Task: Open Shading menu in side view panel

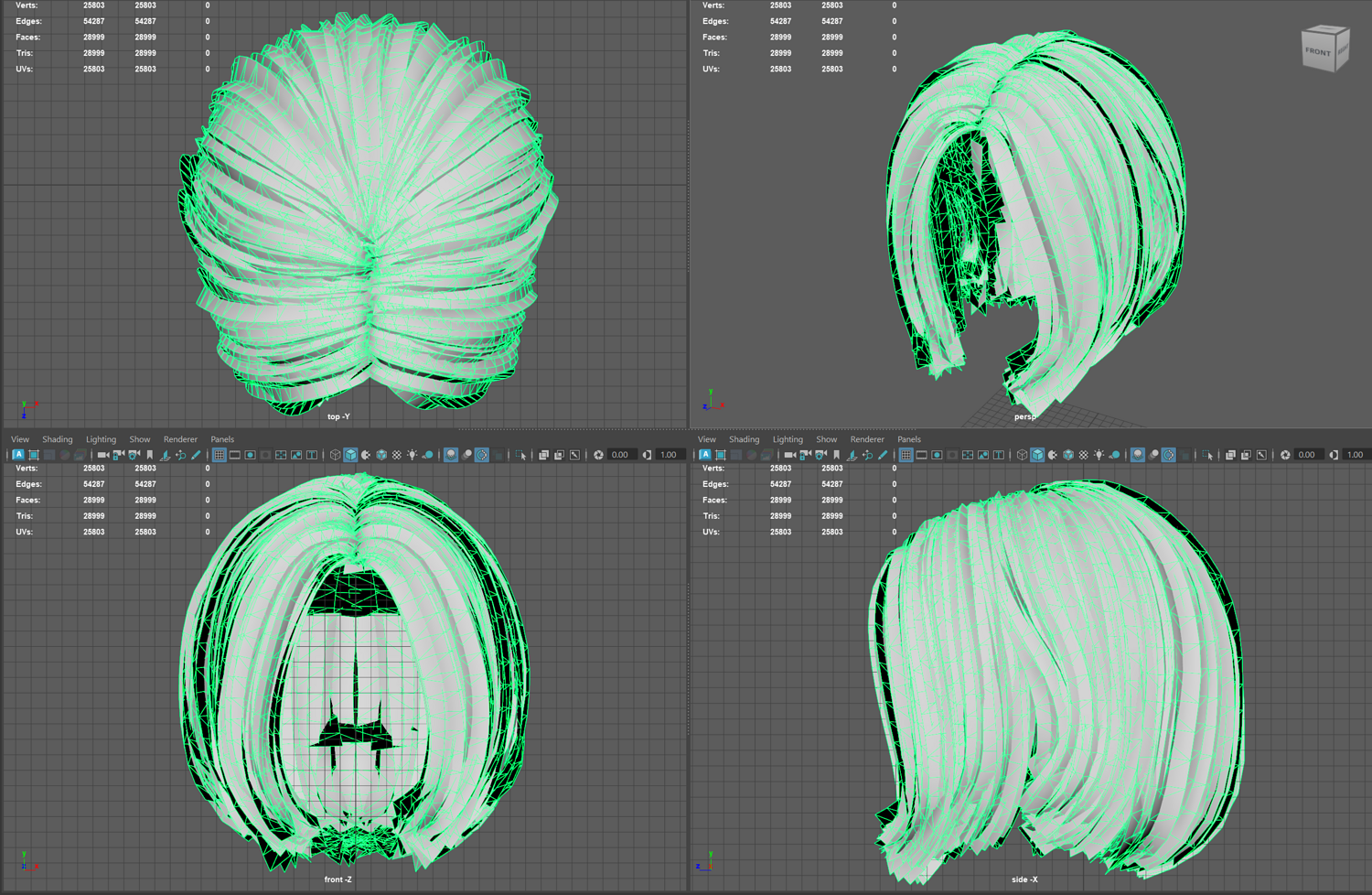Action: 745,439
